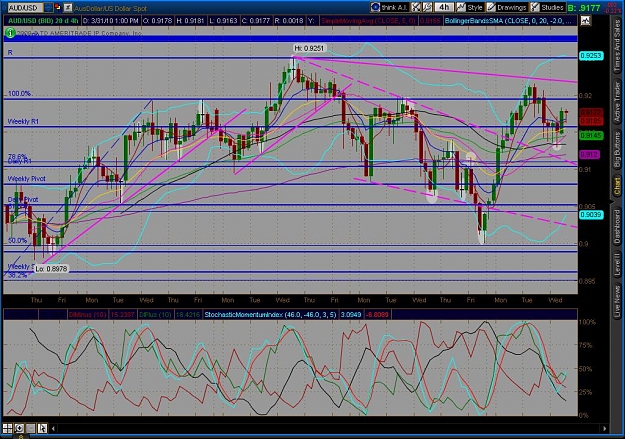The width and height of the screenshot is (625, 439).
Task: Open the think A.I. tool
Action: 389,7
